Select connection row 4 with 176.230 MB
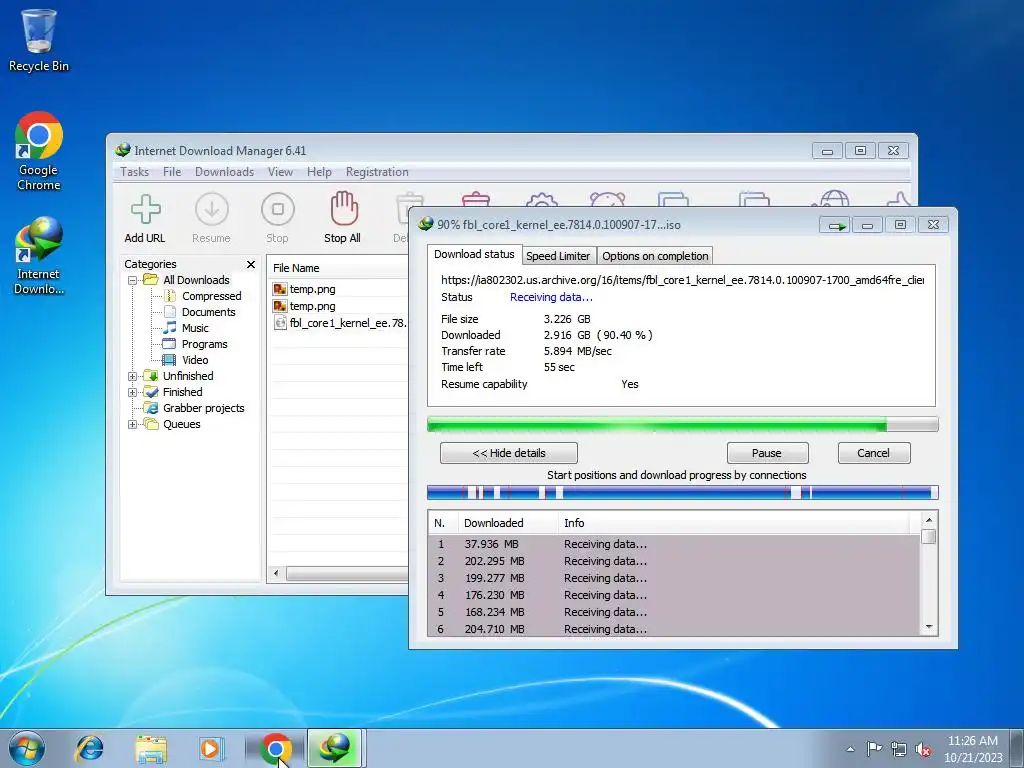Image resolution: width=1024 pixels, height=768 pixels. (674, 595)
